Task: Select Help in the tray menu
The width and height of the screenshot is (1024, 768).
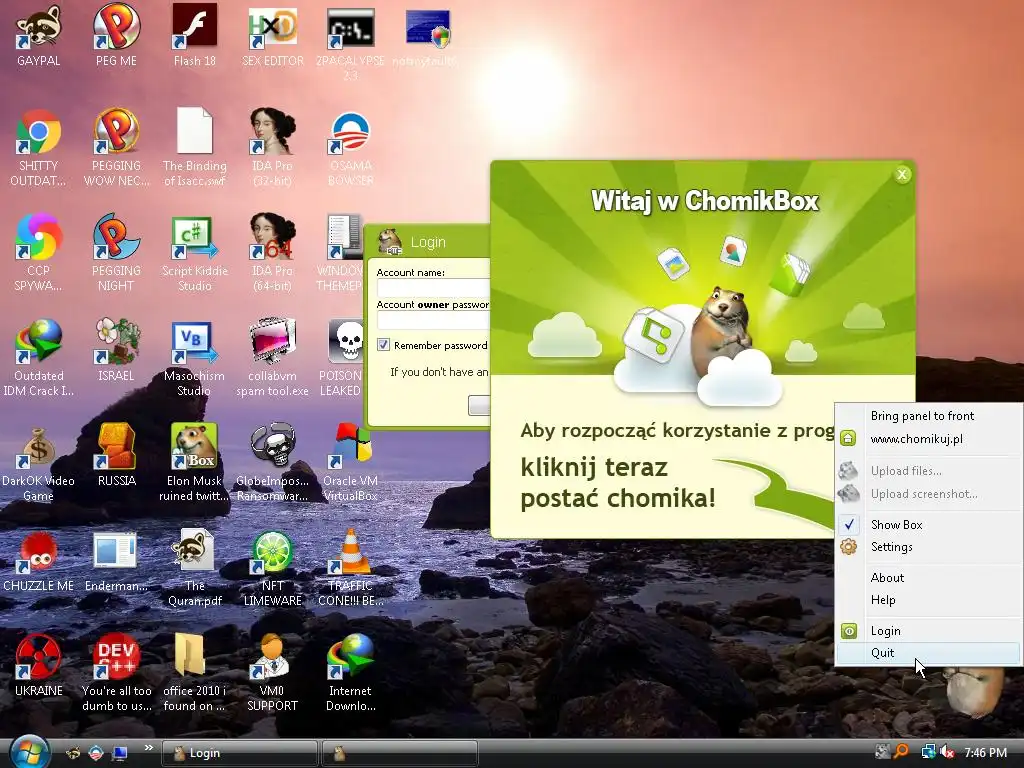Action: [x=928, y=600]
